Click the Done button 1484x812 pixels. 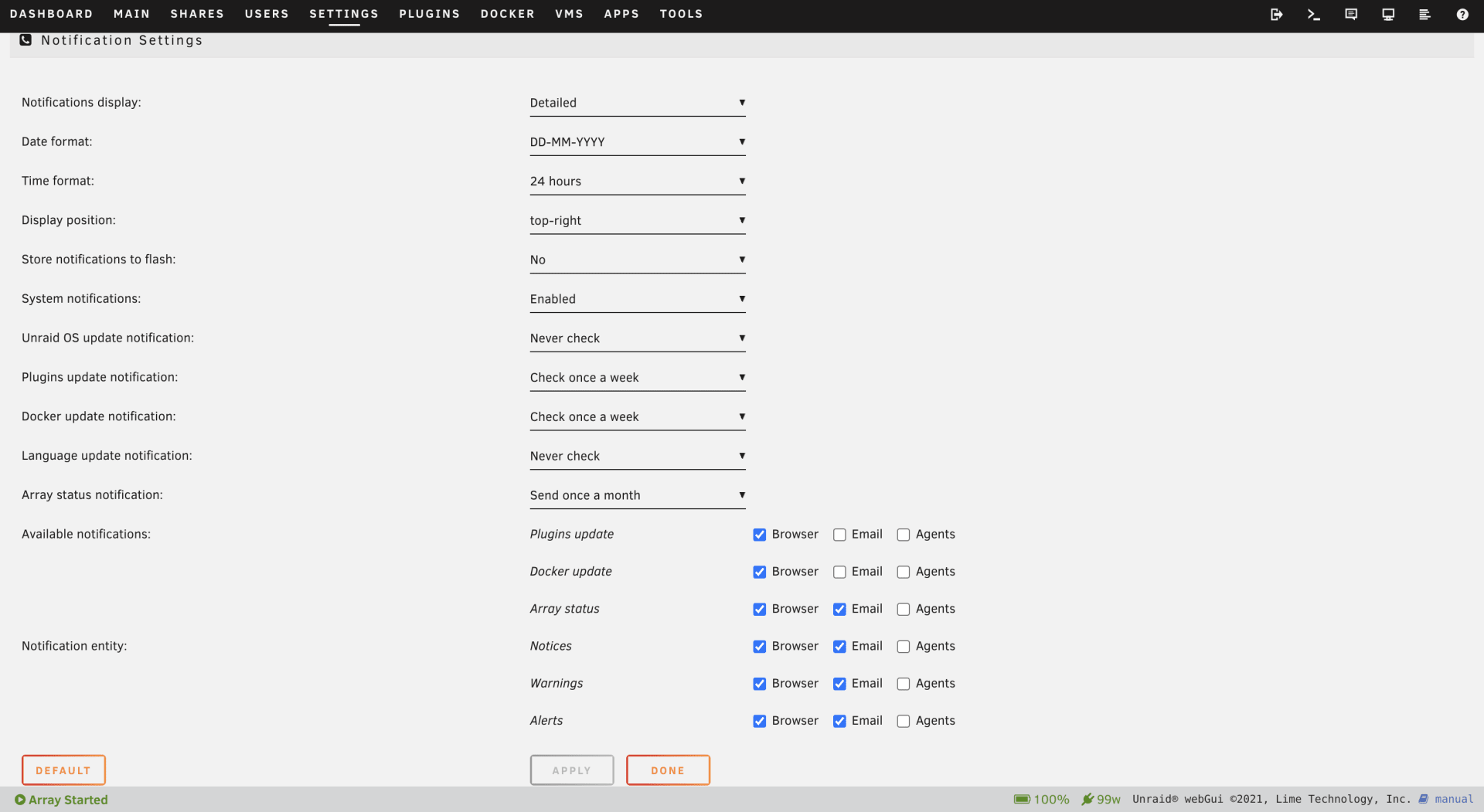coord(668,770)
